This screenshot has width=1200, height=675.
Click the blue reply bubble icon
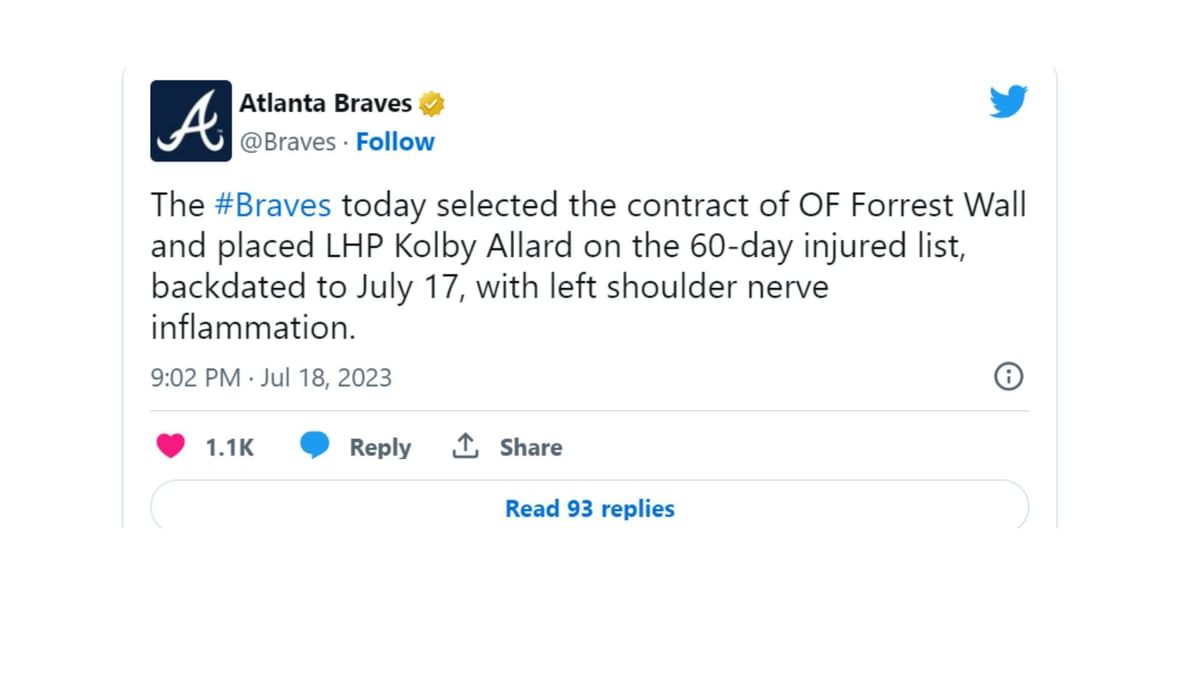pos(315,446)
